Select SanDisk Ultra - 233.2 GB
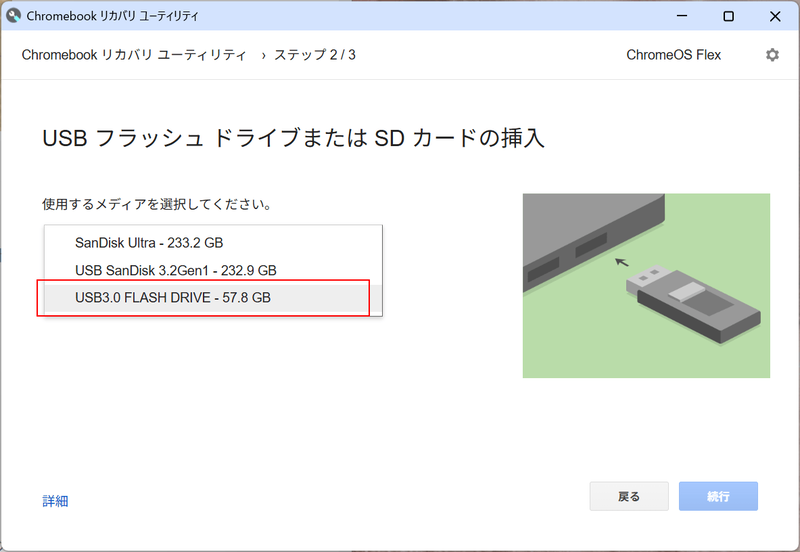Image resolution: width=800 pixels, height=552 pixels. pyautogui.click(x=213, y=243)
